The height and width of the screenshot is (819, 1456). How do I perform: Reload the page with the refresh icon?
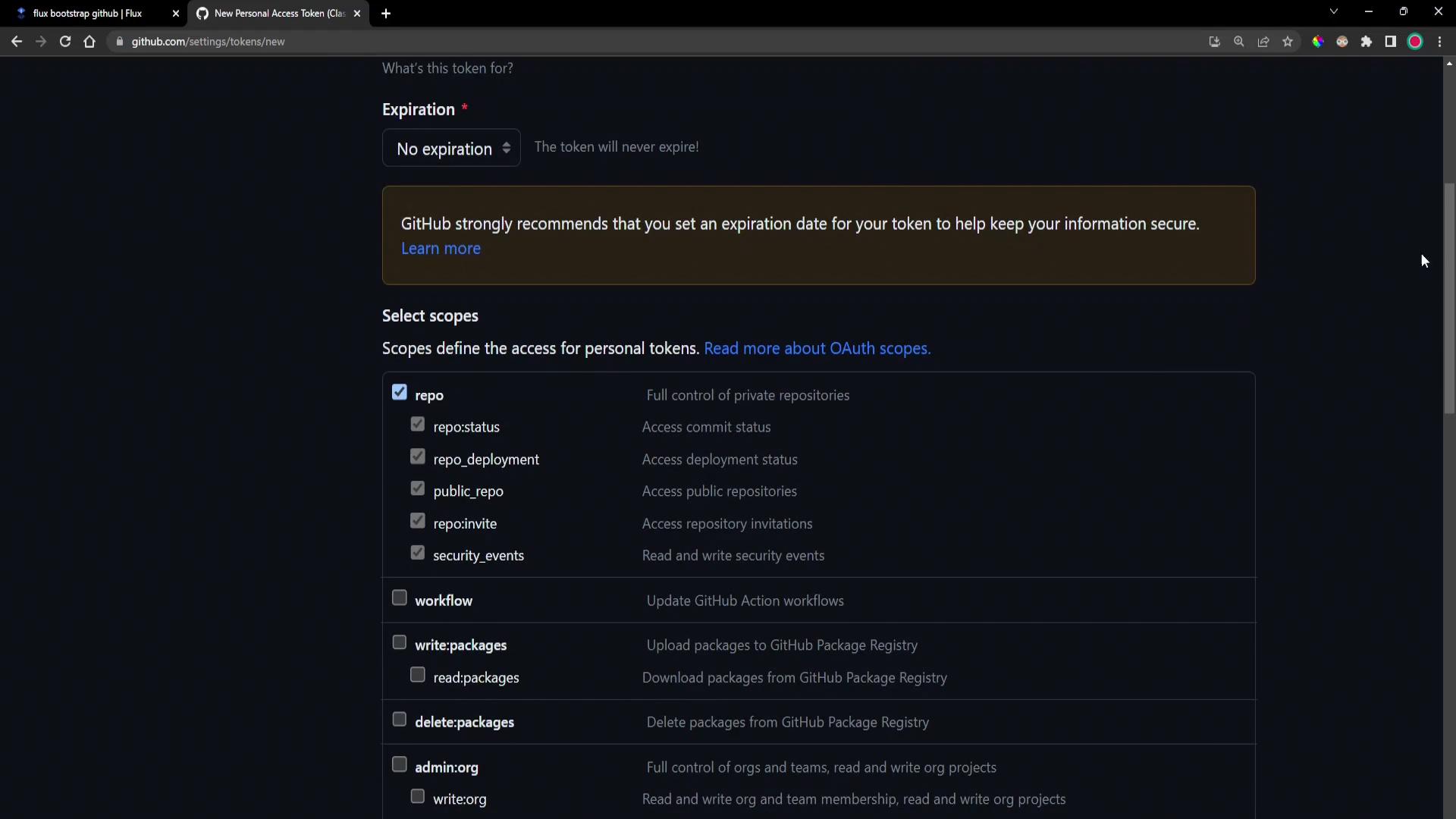[65, 42]
